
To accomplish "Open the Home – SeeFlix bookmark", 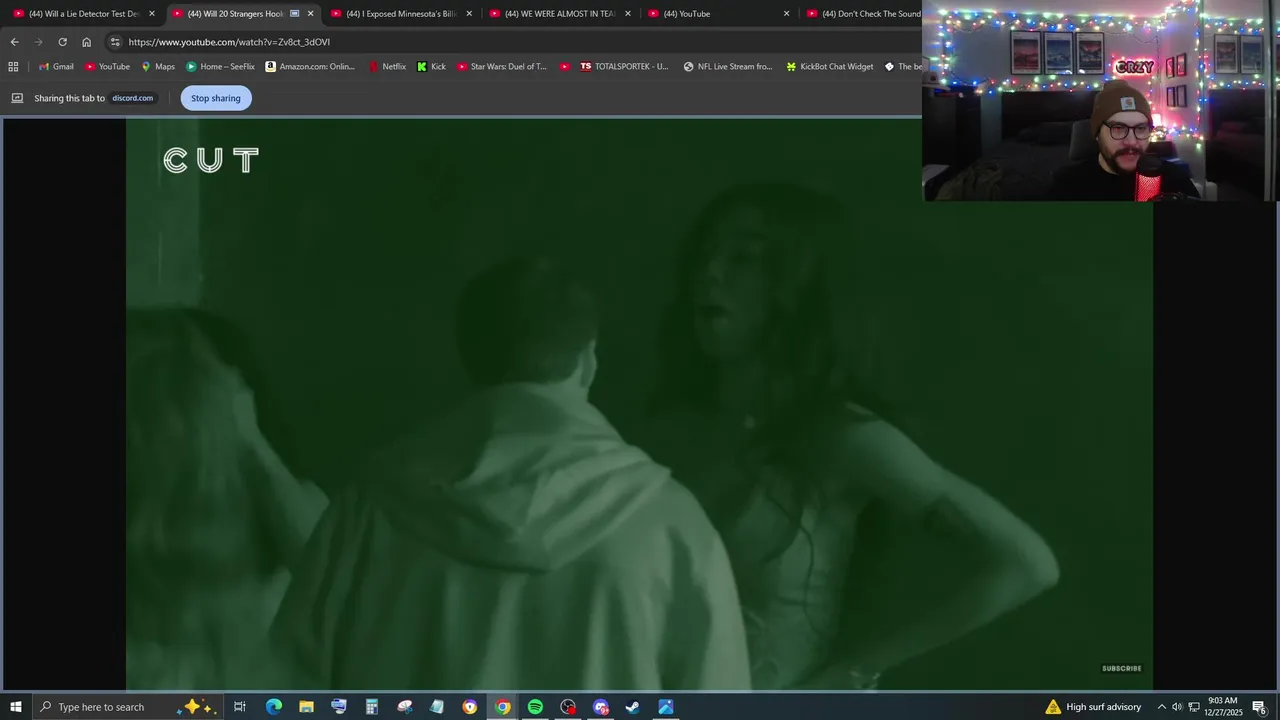I will pos(220,67).
